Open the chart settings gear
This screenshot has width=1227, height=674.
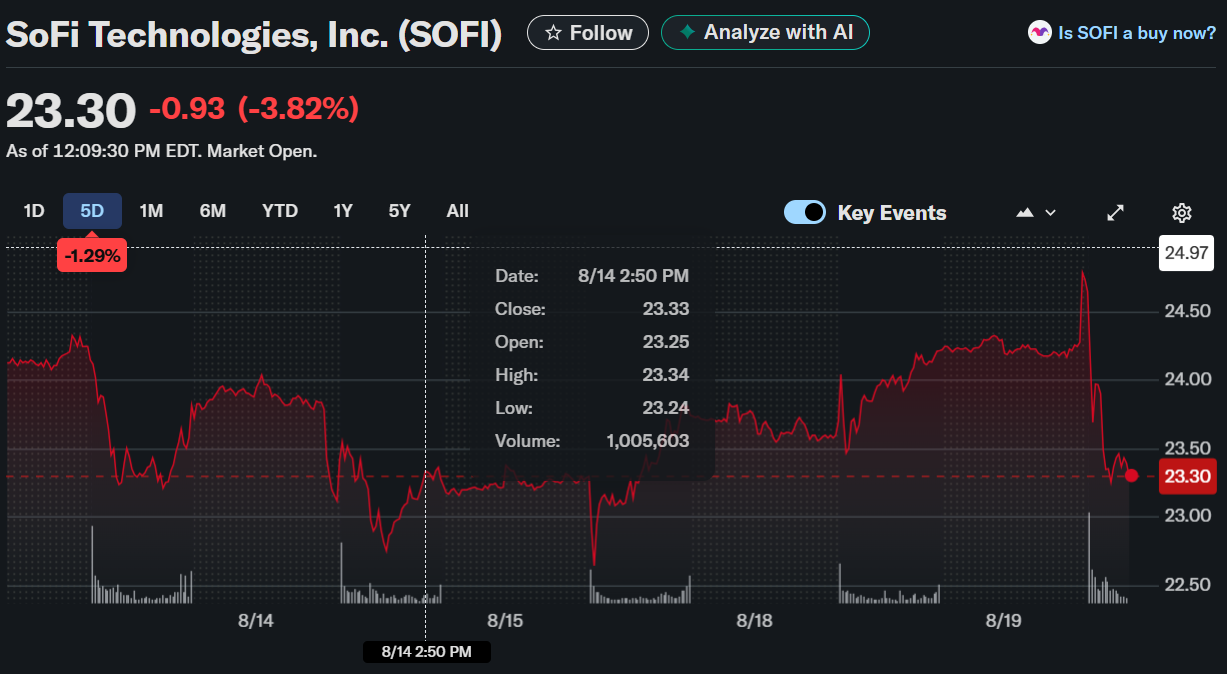point(1181,212)
